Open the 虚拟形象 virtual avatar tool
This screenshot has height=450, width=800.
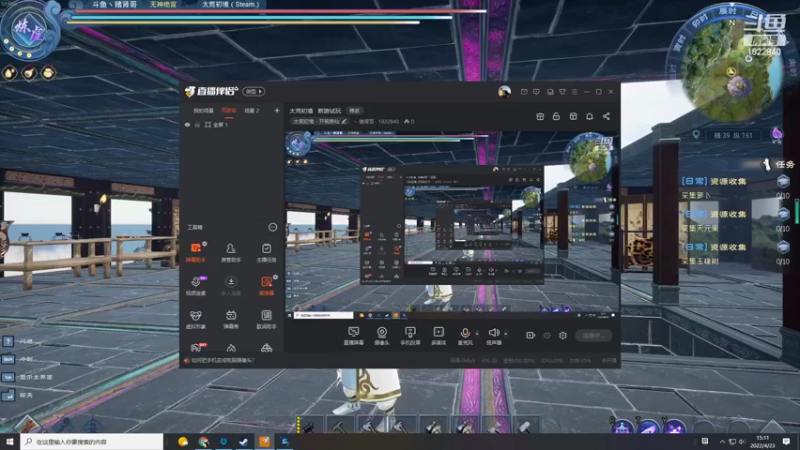click(195, 319)
